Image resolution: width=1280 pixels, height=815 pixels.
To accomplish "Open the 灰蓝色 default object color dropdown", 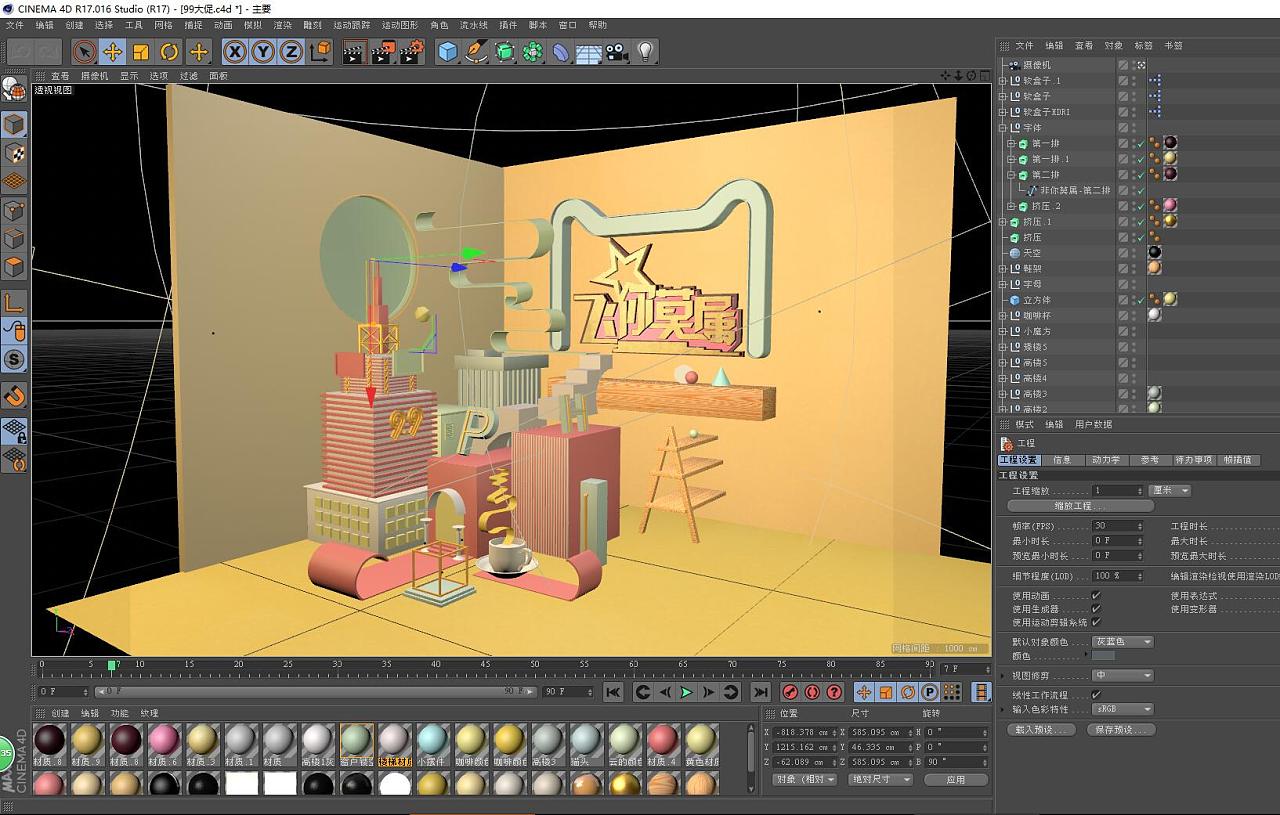I will tap(1123, 642).
